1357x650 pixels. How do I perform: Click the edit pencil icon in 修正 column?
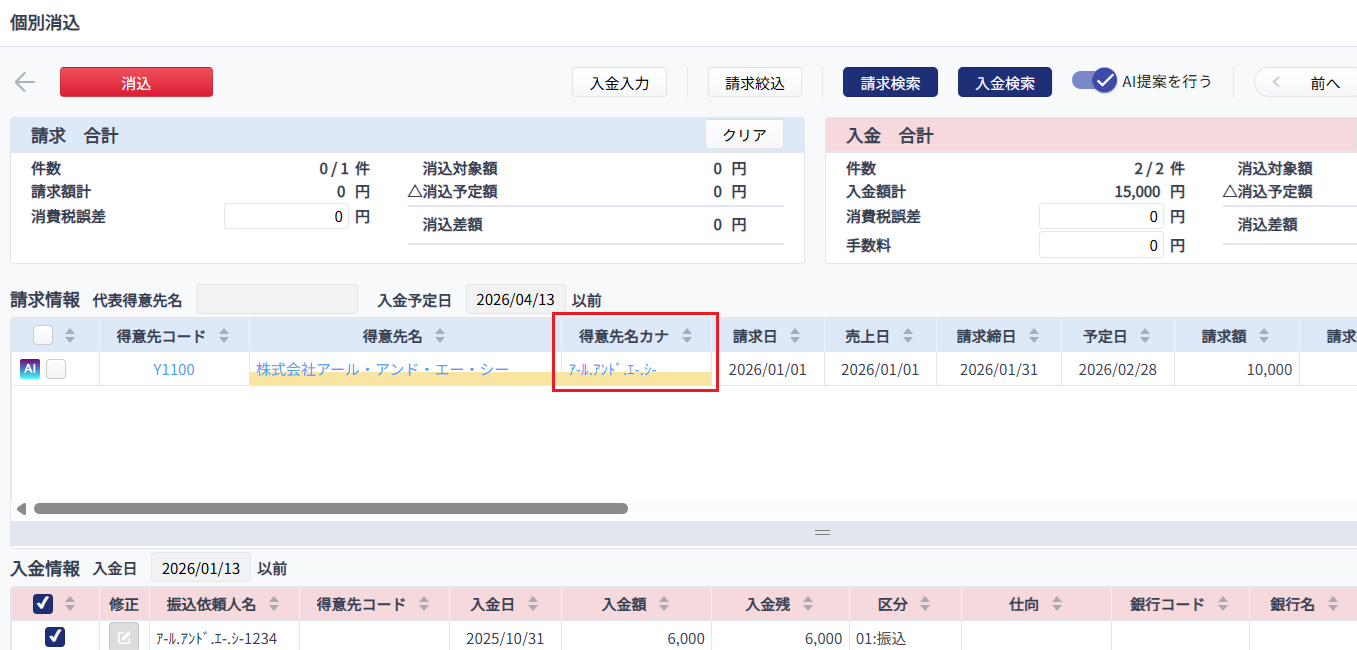[x=124, y=638]
